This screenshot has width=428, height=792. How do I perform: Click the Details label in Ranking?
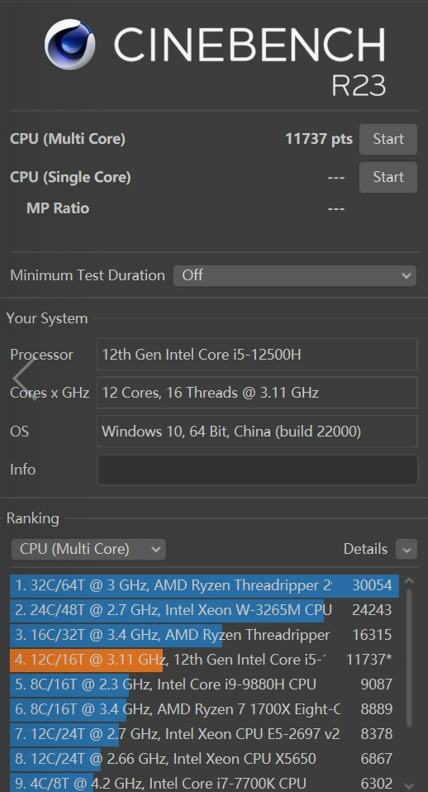coord(365,549)
